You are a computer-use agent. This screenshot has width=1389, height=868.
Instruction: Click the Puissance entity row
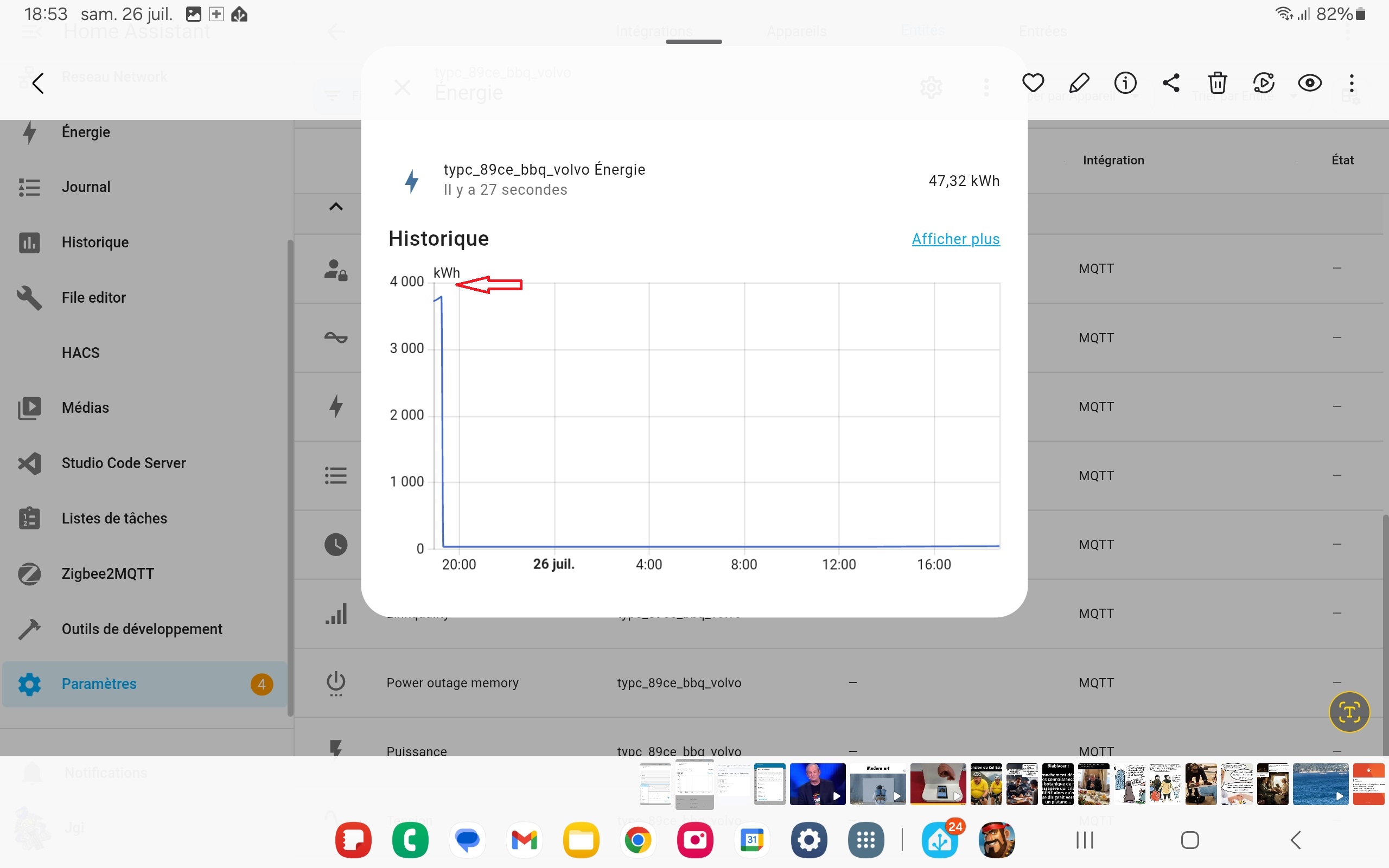838,737
